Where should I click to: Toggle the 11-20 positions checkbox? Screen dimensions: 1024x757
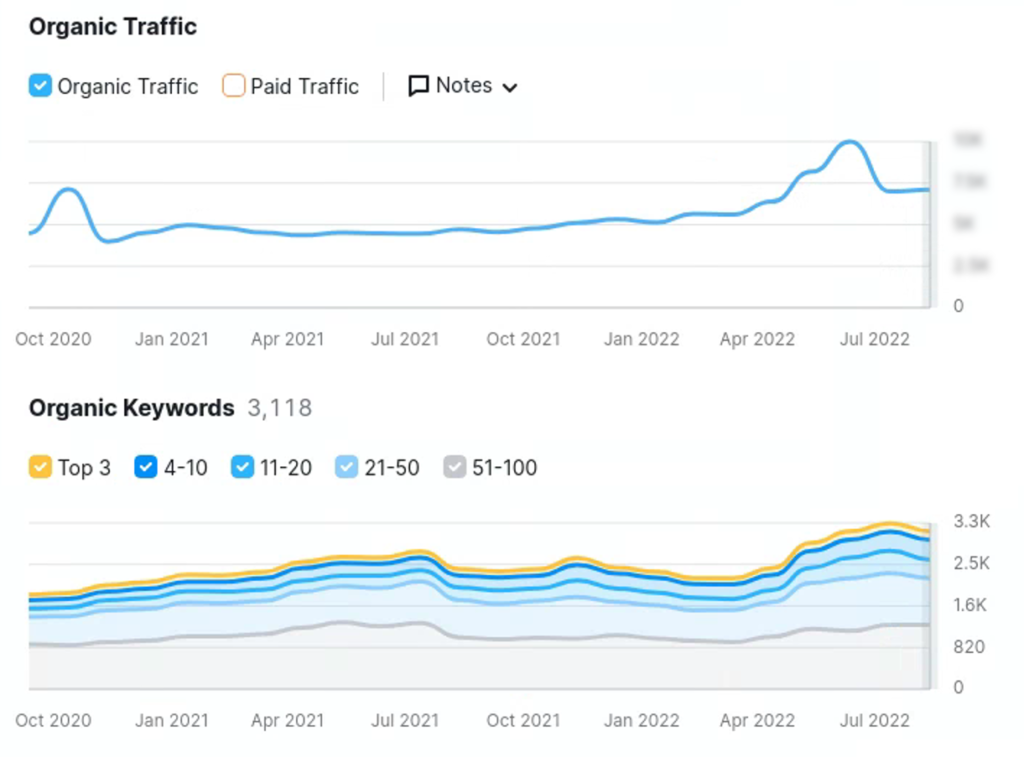243,467
